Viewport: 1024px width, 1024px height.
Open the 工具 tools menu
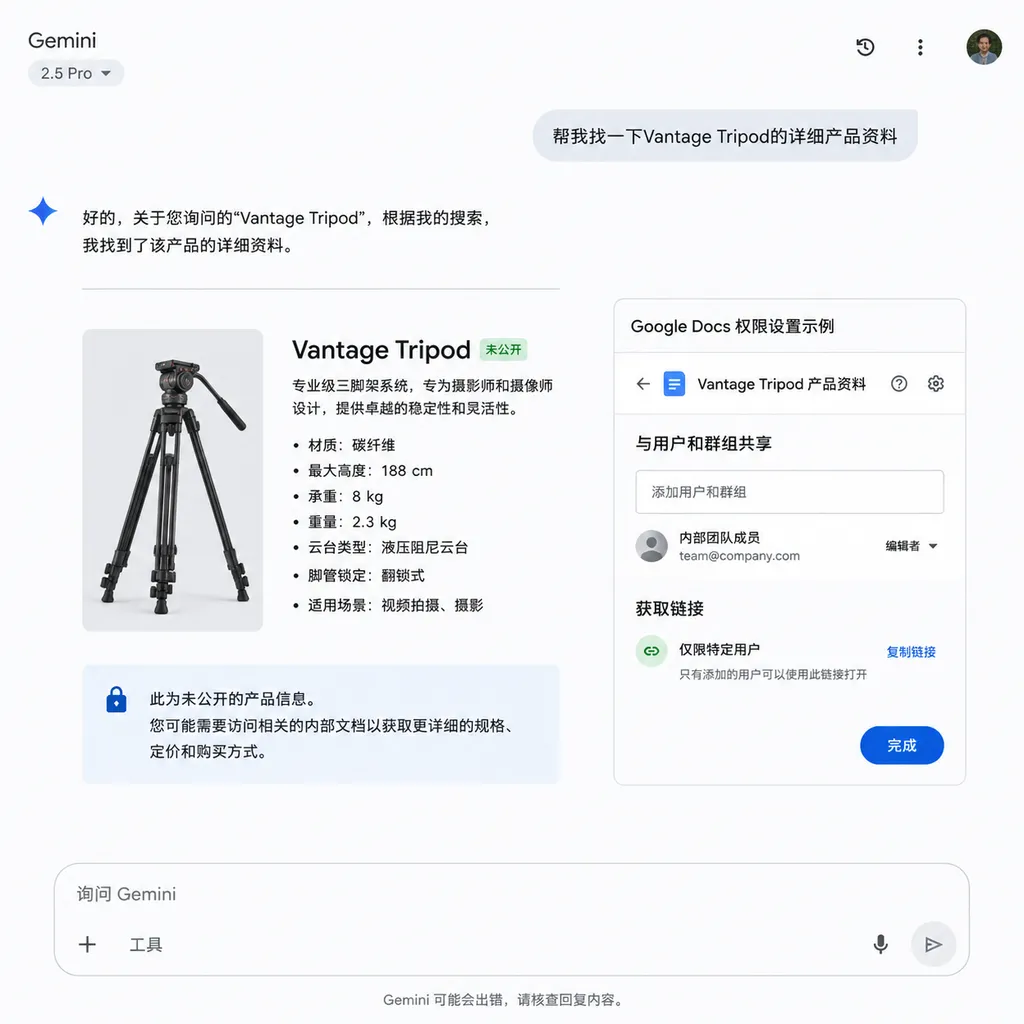[x=146, y=944]
